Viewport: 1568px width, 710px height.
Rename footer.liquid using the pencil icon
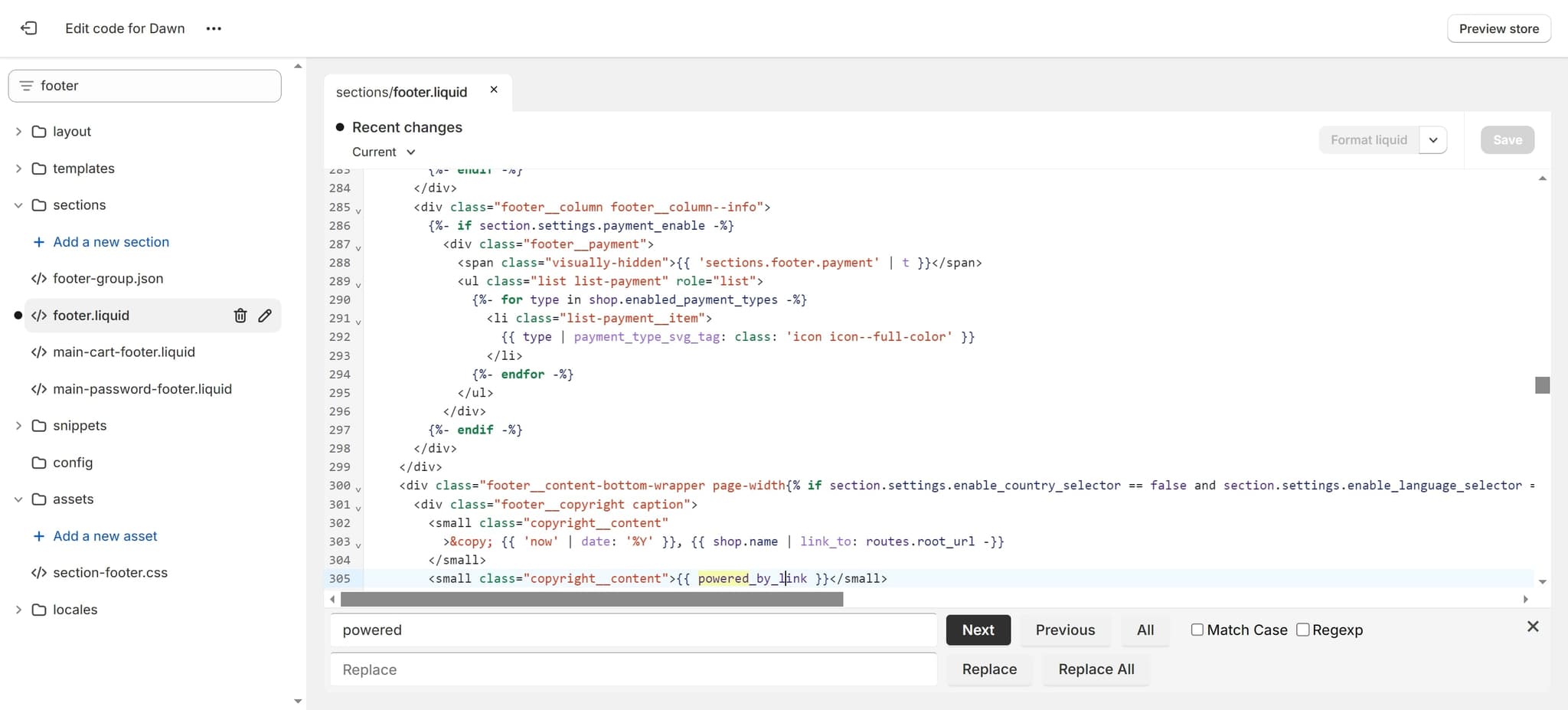[x=265, y=315]
